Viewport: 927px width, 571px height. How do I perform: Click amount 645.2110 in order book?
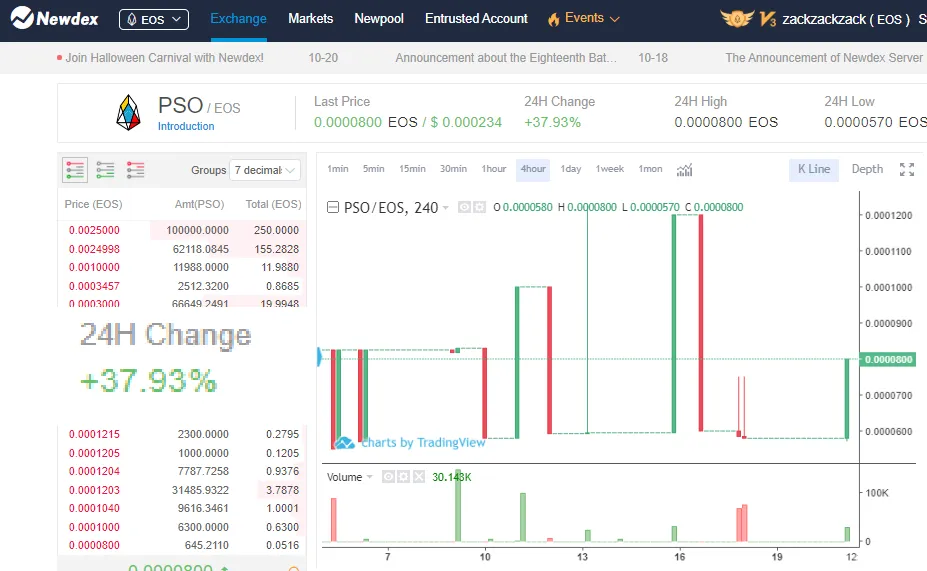point(206,545)
